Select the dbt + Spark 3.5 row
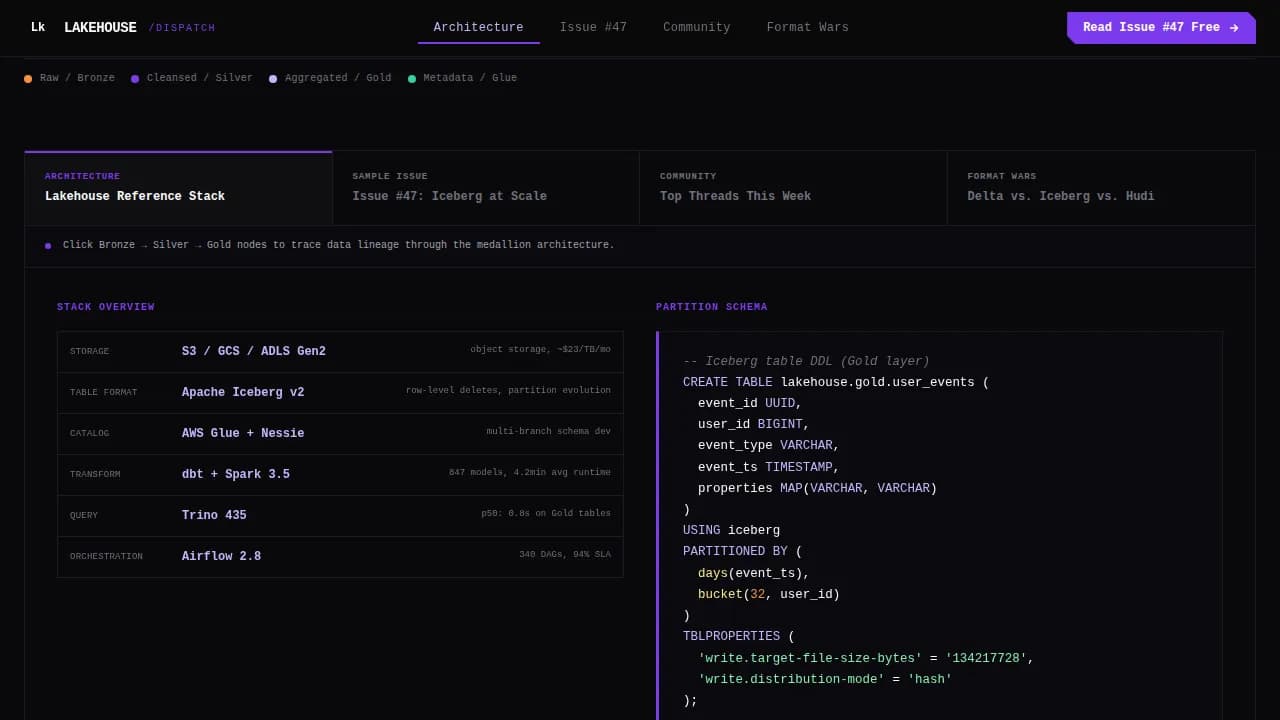The width and height of the screenshot is (1280, 720). click(x=340, y=475)
